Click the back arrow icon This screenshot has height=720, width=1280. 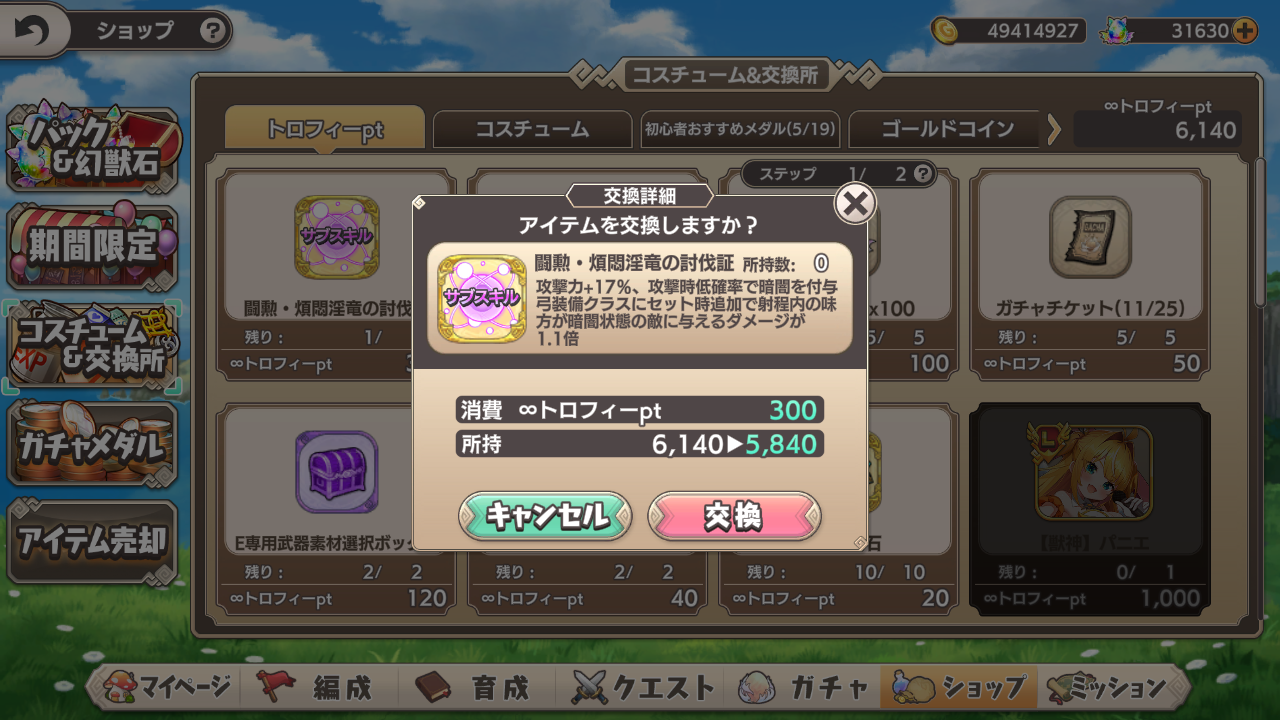point(32,31)
